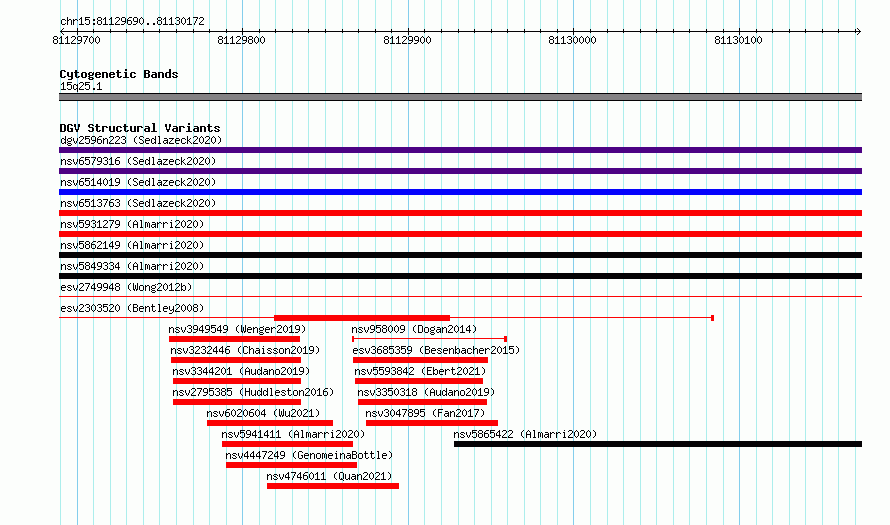Screen dimensions: 890x525
Task: Click the nsv958009 (Dogan2014) label
Action: point(414,329)
